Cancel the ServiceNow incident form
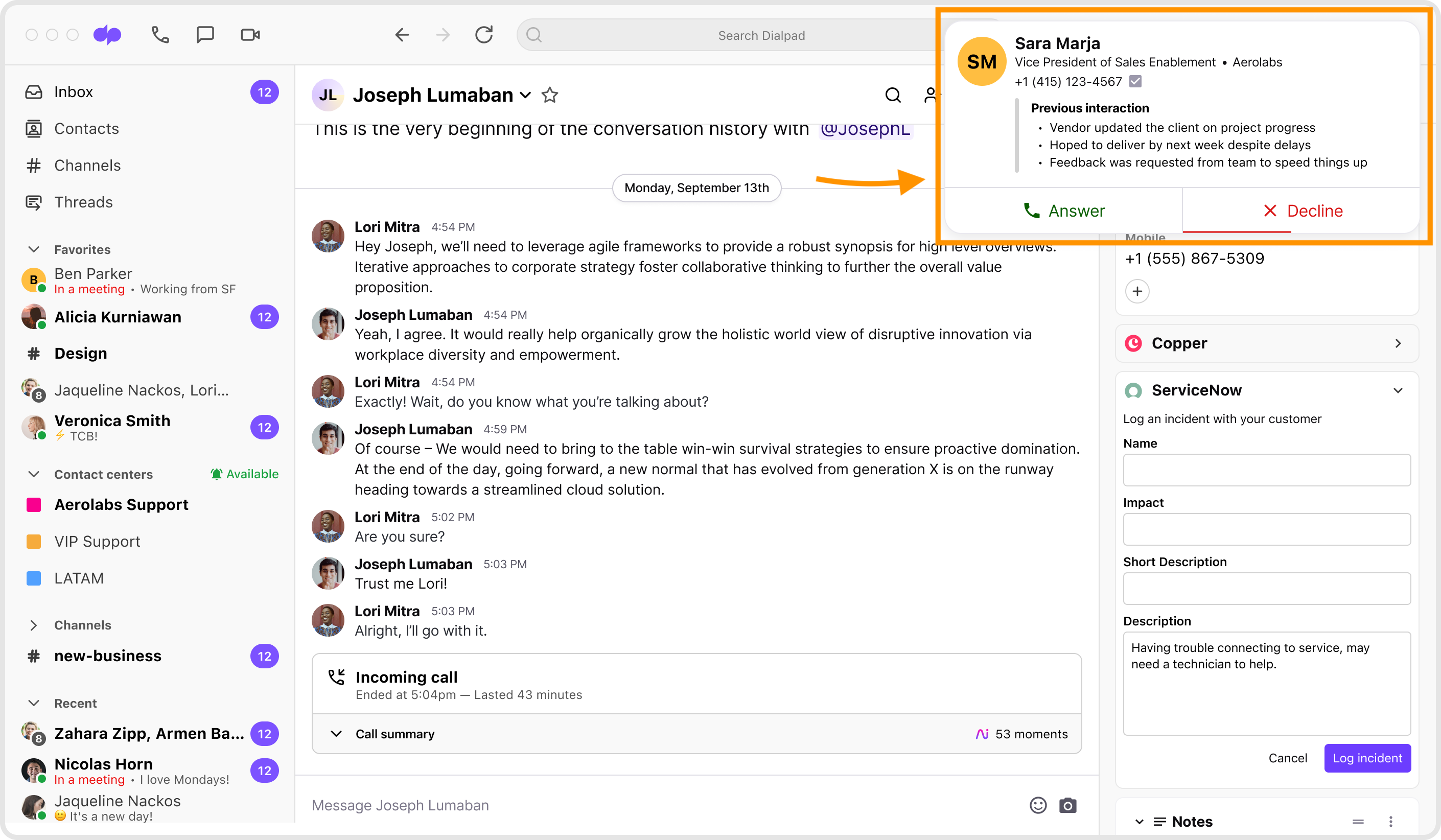 point(1288,758)
